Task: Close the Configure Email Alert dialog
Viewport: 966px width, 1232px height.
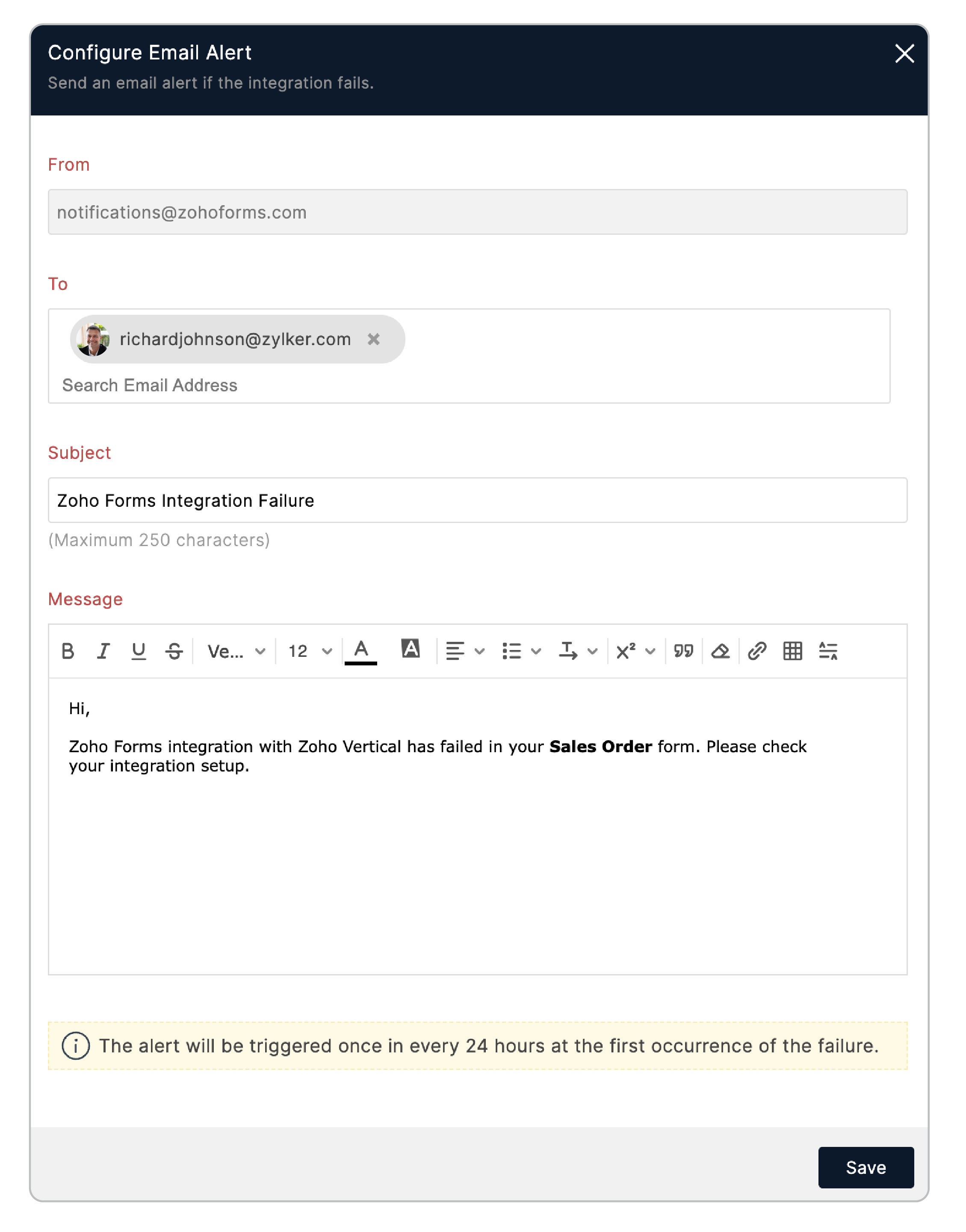Action: (x=904, y=54)
